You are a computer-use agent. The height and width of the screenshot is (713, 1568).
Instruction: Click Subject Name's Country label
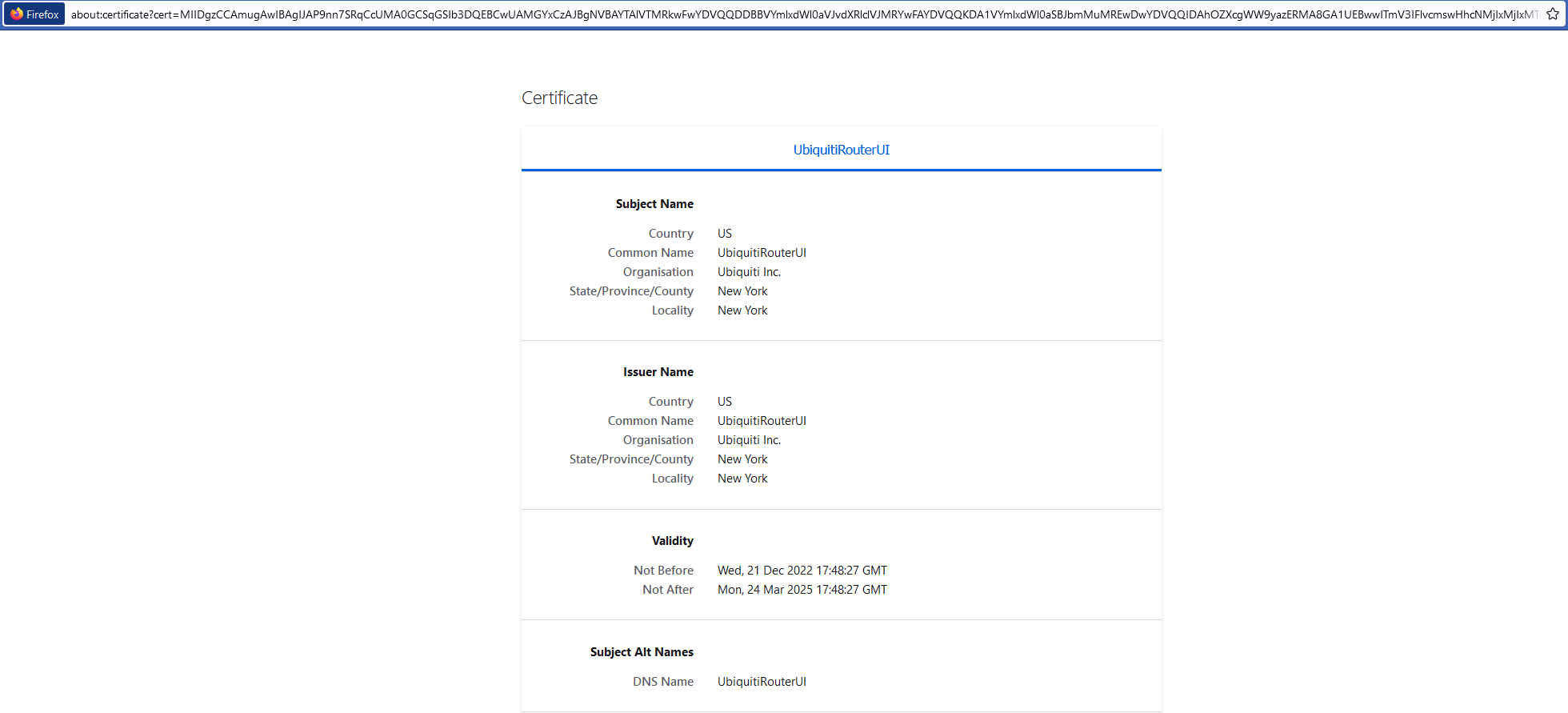(671, 234)
